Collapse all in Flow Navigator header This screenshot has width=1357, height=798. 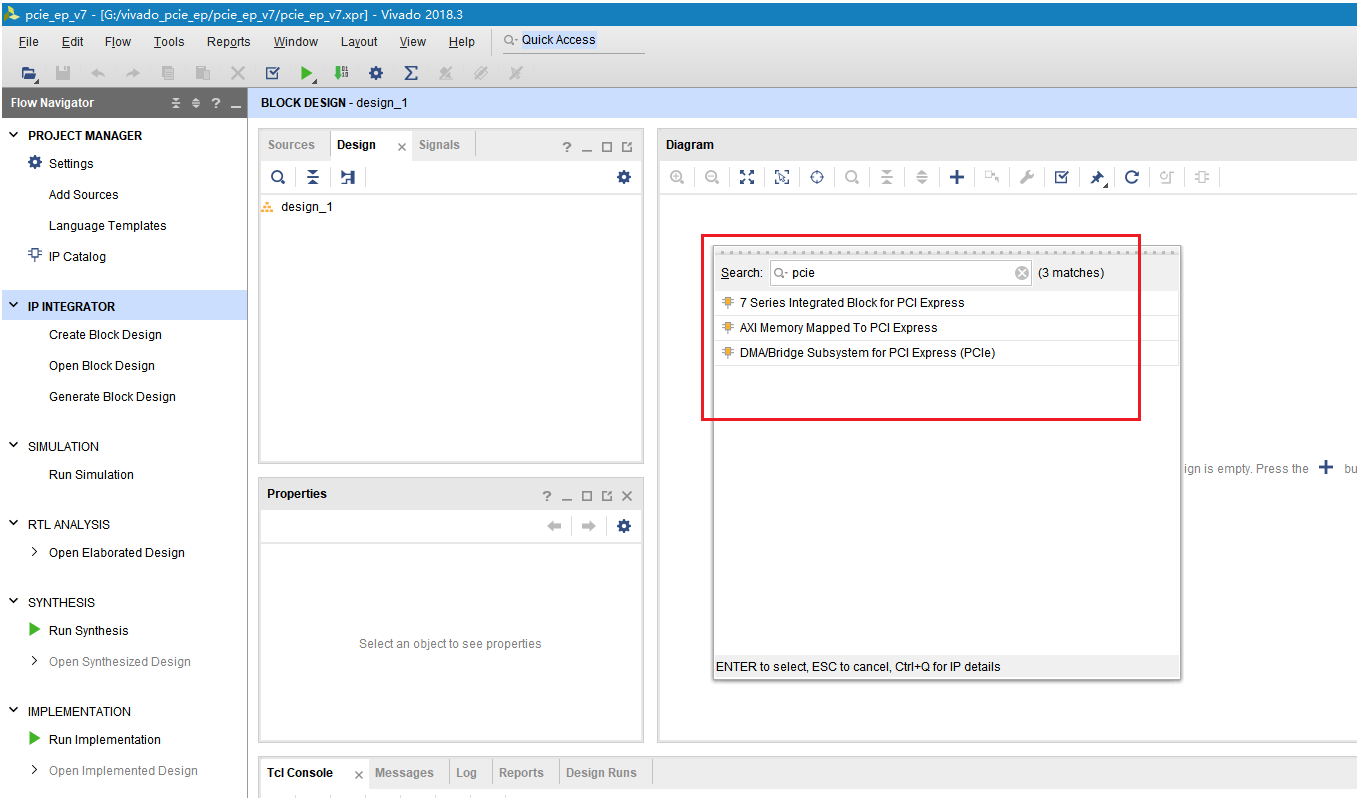pos(176,103)
